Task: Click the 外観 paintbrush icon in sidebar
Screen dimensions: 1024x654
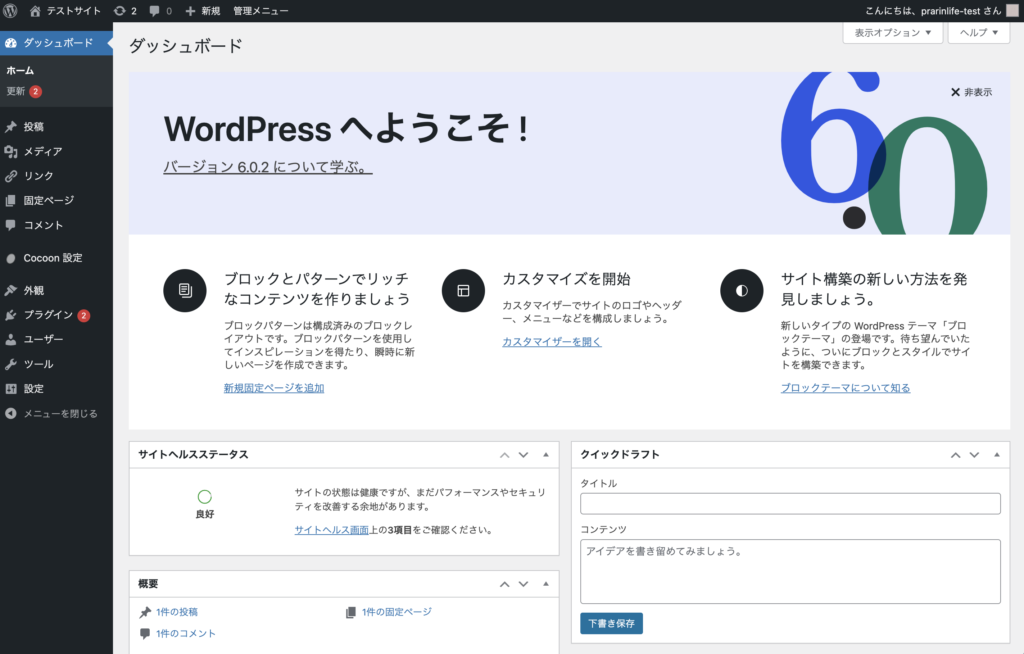Action: tap(10, 290)
